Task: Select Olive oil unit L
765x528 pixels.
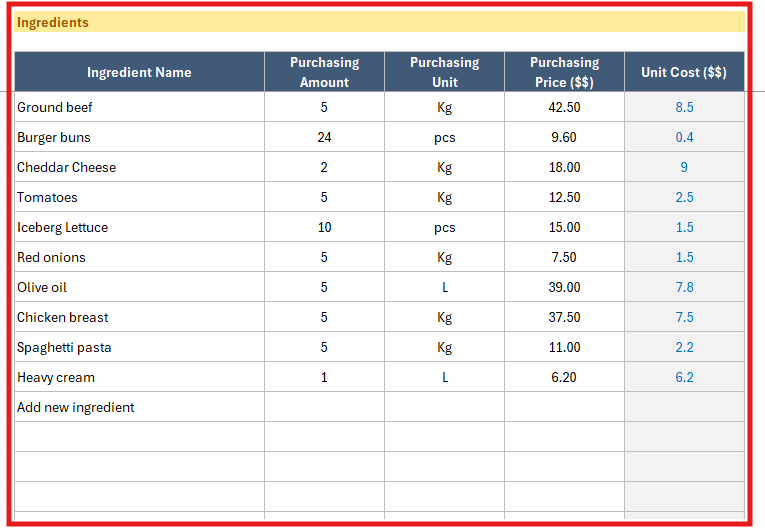Action: pyautogui.click(x=444, y=287)
